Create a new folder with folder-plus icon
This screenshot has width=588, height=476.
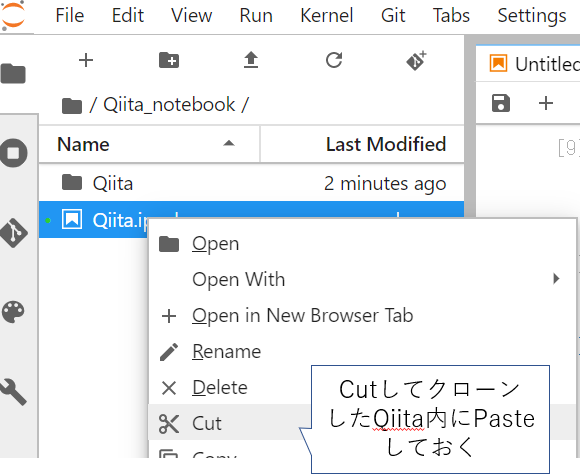coord(169,60)
